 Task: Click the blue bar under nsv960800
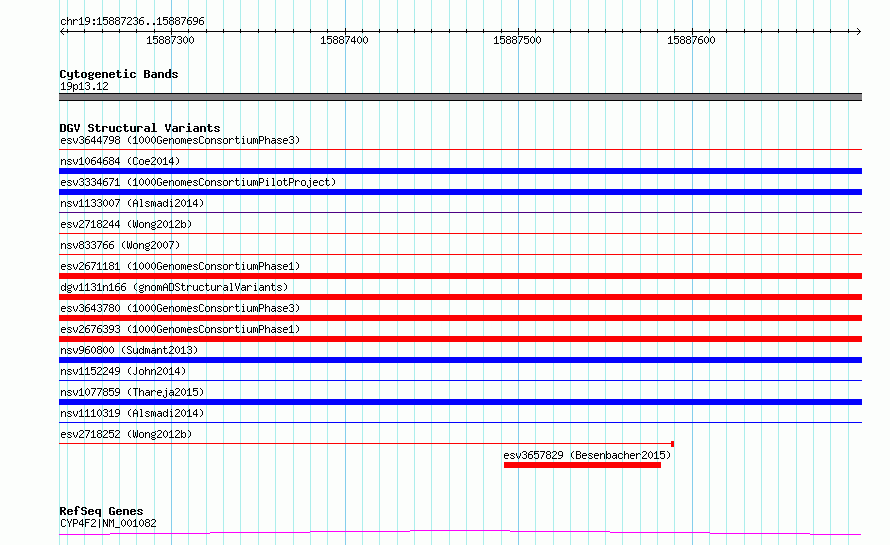click(x=460, y=360)
